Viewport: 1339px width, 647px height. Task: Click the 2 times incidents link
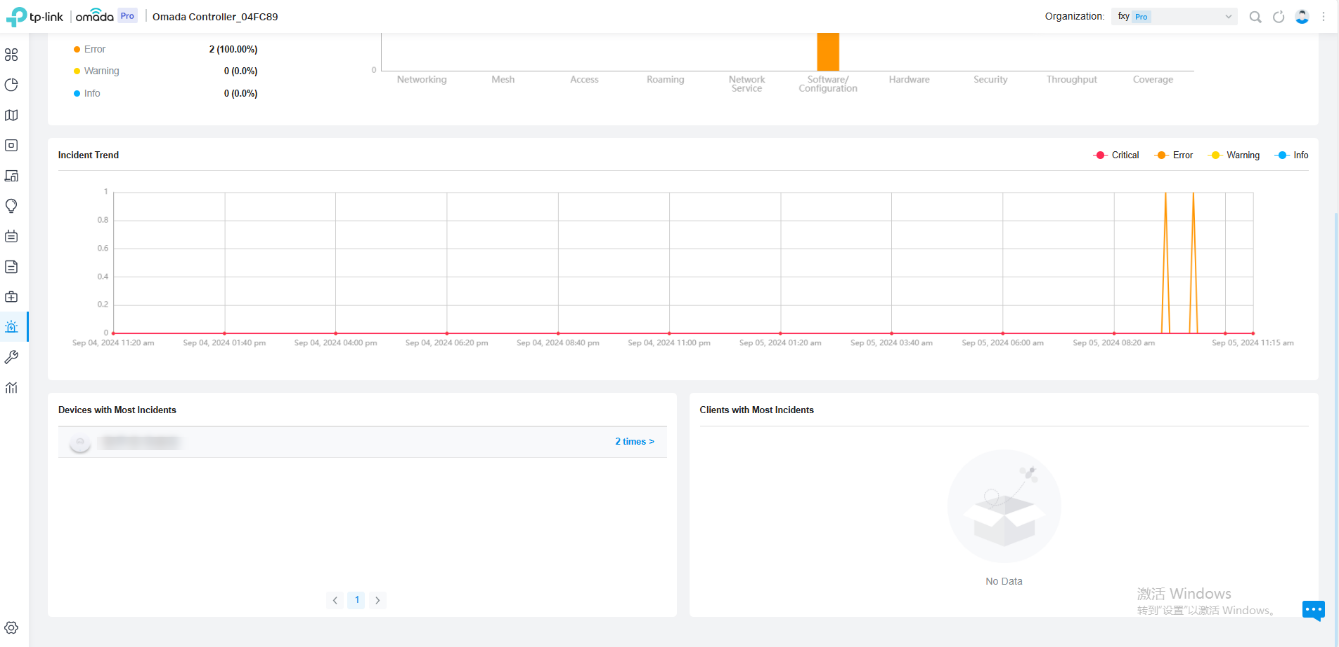click(x=634, y=441)
